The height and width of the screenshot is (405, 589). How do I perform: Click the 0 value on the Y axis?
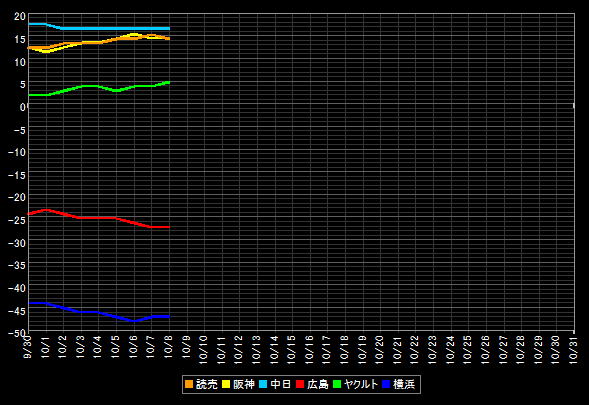tap(23, 107)
